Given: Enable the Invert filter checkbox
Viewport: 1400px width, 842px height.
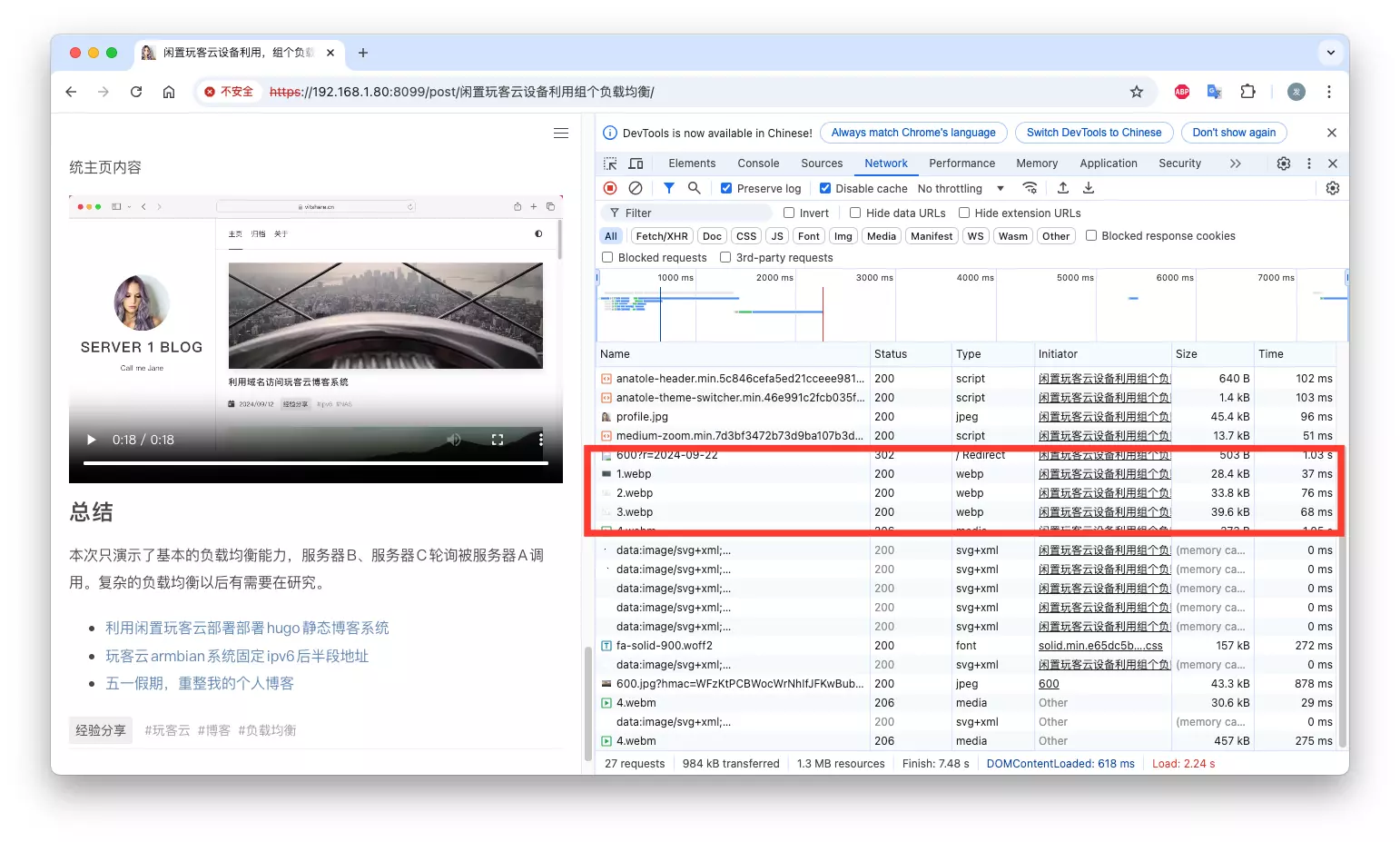Looking at the screenshot, I should (789, 213).
